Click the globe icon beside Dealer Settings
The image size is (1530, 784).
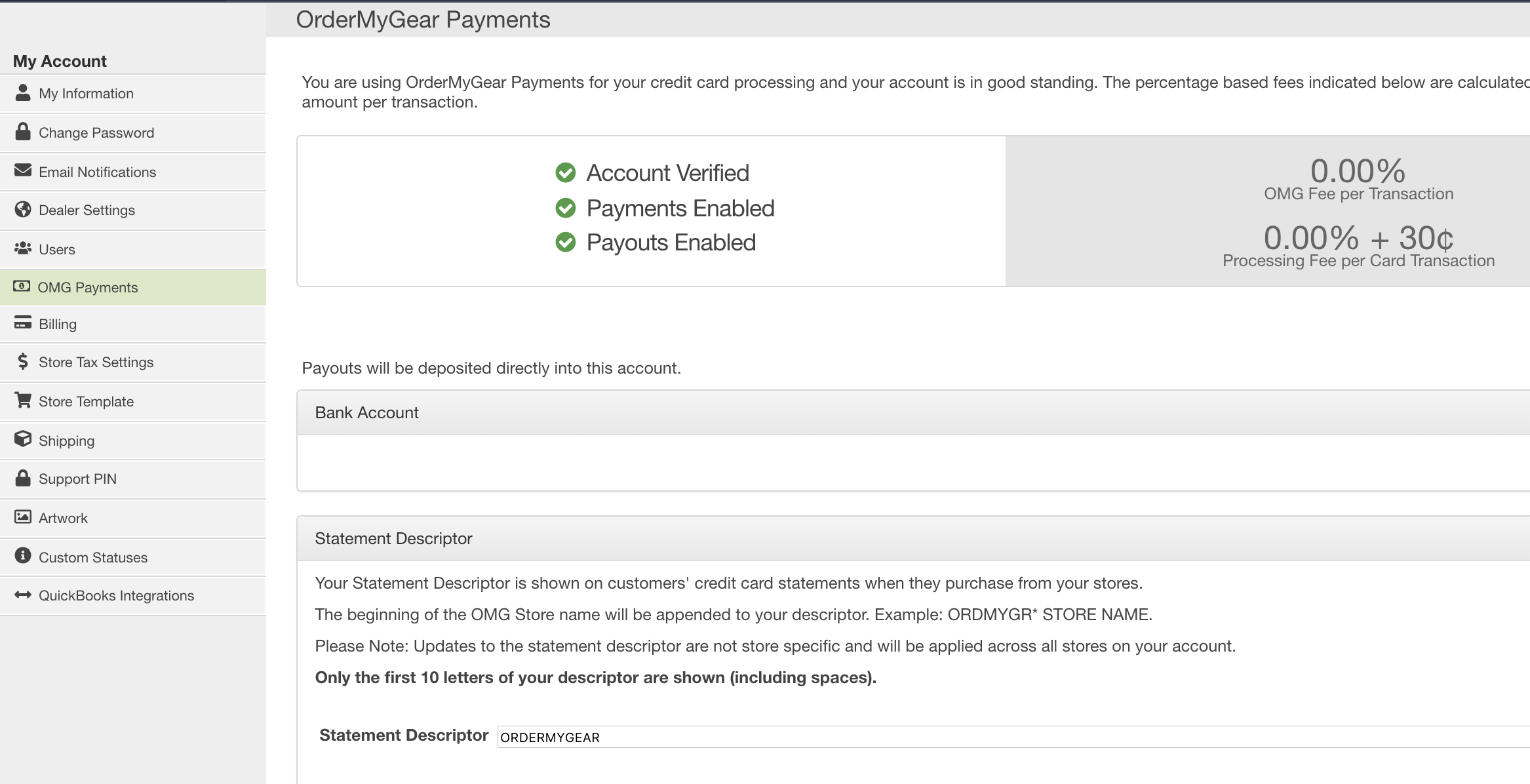(x=23, y=209)
